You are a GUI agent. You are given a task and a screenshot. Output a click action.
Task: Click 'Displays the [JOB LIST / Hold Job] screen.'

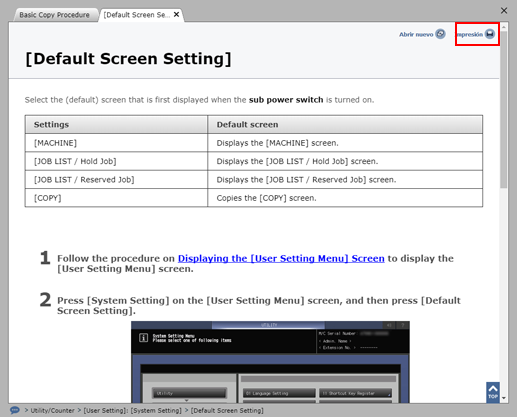(x=345, y=161)
